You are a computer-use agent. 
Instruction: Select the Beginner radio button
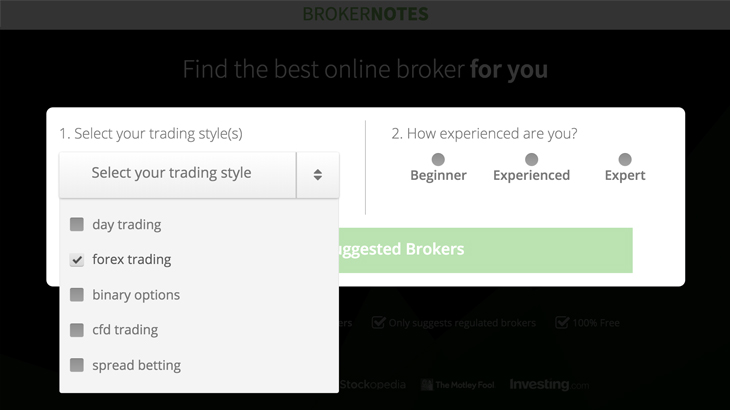tap(438, 160)
